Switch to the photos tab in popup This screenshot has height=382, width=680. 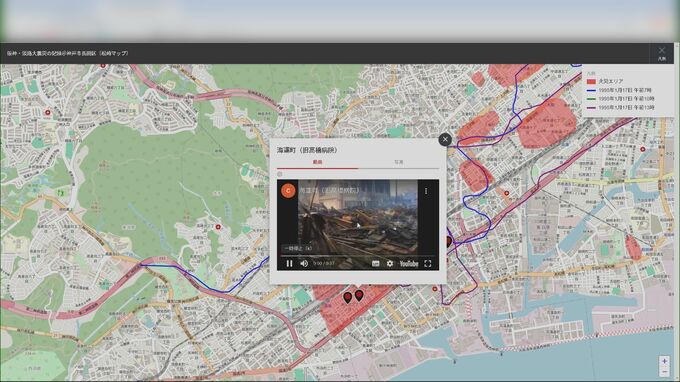399,162
